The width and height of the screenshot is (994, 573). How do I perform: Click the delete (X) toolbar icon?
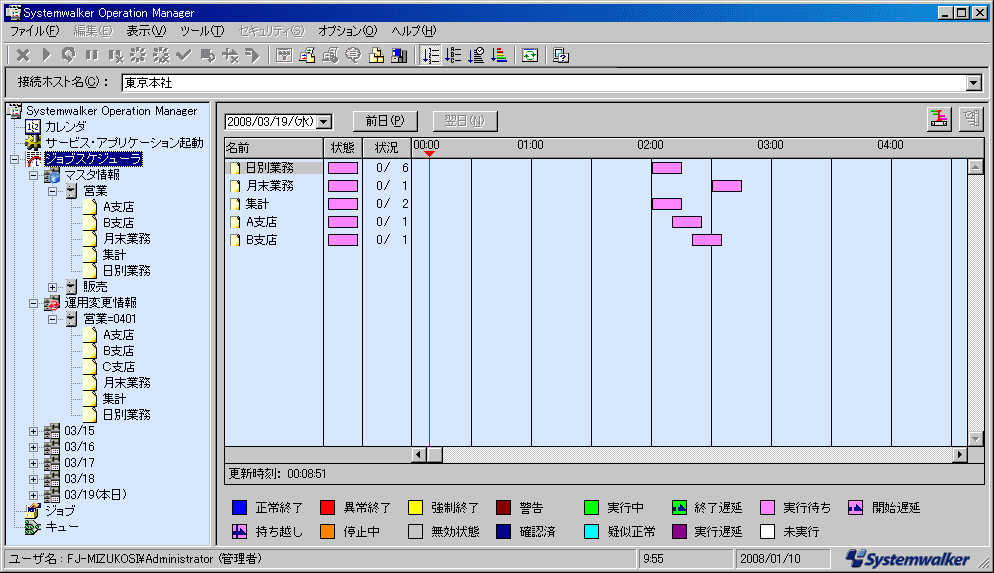pos(23,56)
